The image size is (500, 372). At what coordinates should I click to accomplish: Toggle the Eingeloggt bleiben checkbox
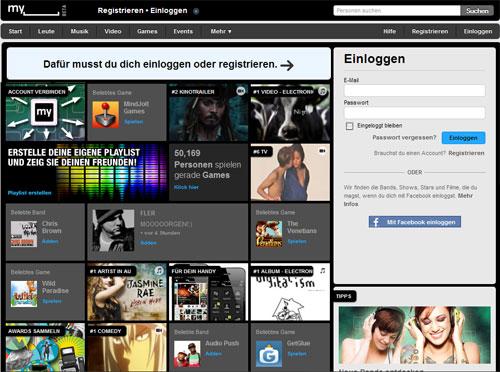coord(349,126)
